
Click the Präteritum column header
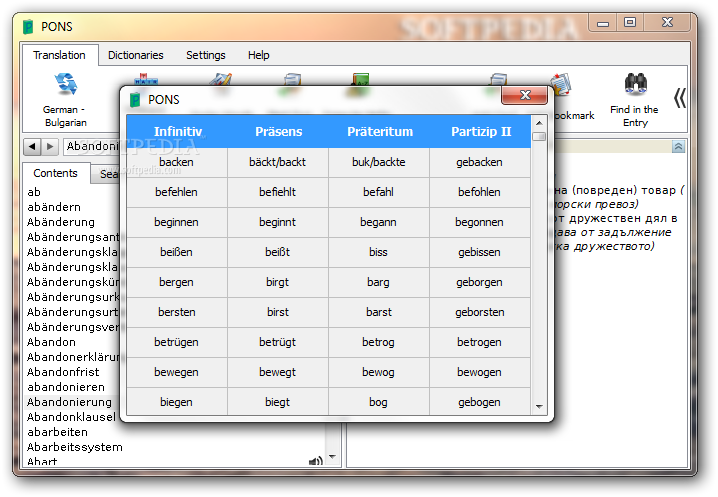(x=380, y=131)
